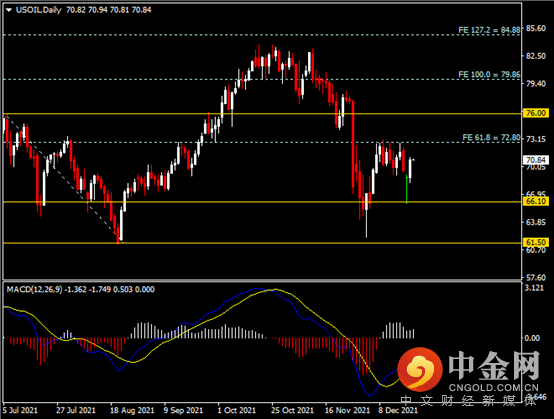Click the 25 Oct 2021 date marker
Screen dimensions: 554x419
pyautogui.click(x=292, y=410)
